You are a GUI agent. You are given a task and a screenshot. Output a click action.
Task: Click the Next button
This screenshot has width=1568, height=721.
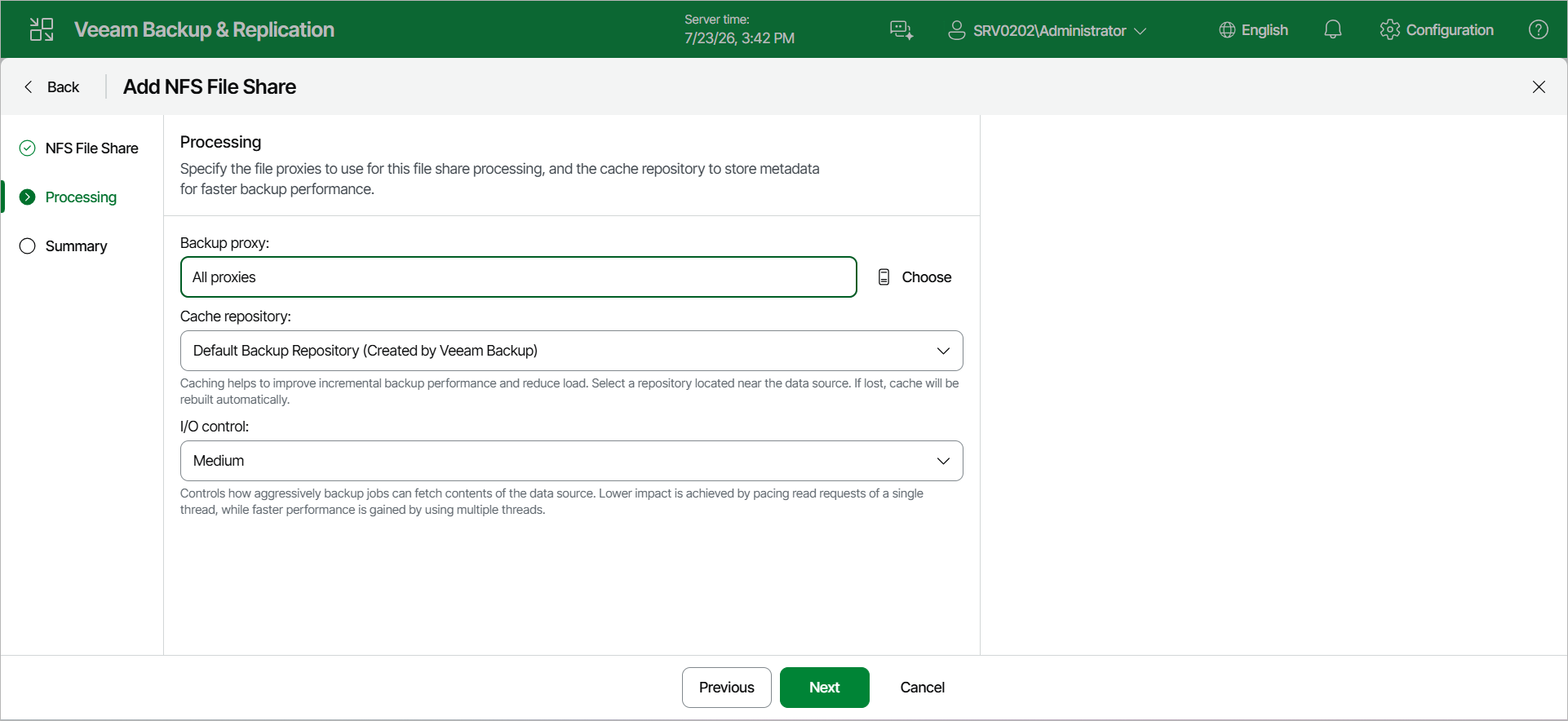824,688
